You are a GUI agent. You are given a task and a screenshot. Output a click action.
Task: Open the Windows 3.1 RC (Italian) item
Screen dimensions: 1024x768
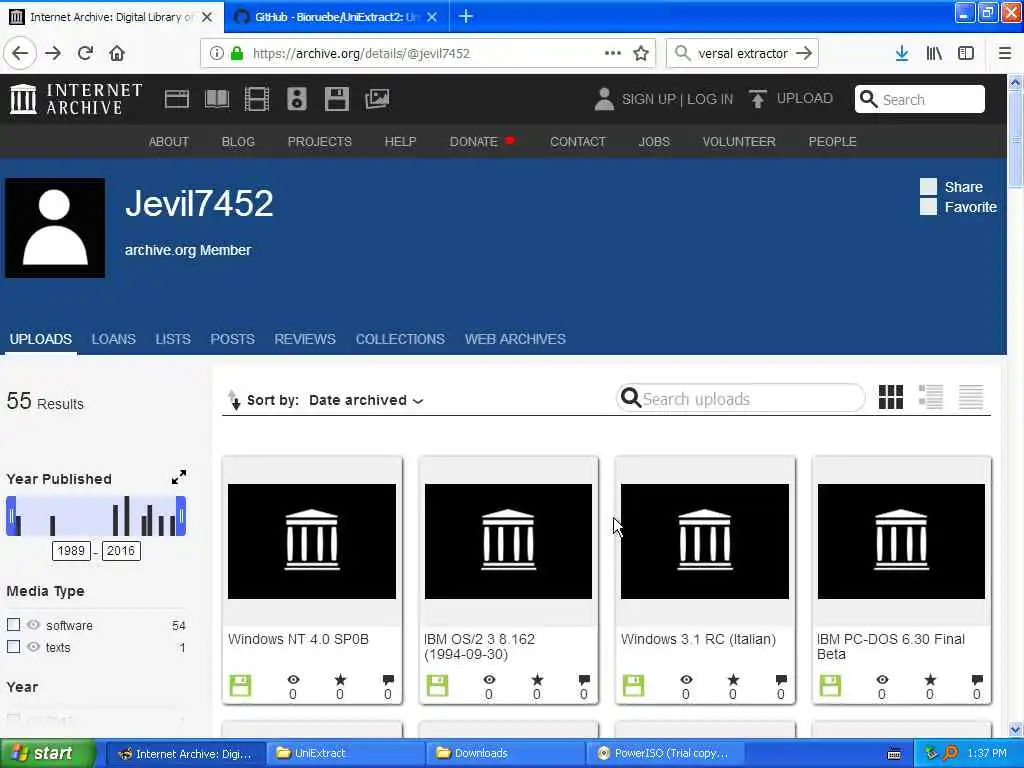(x=705, y=580)
